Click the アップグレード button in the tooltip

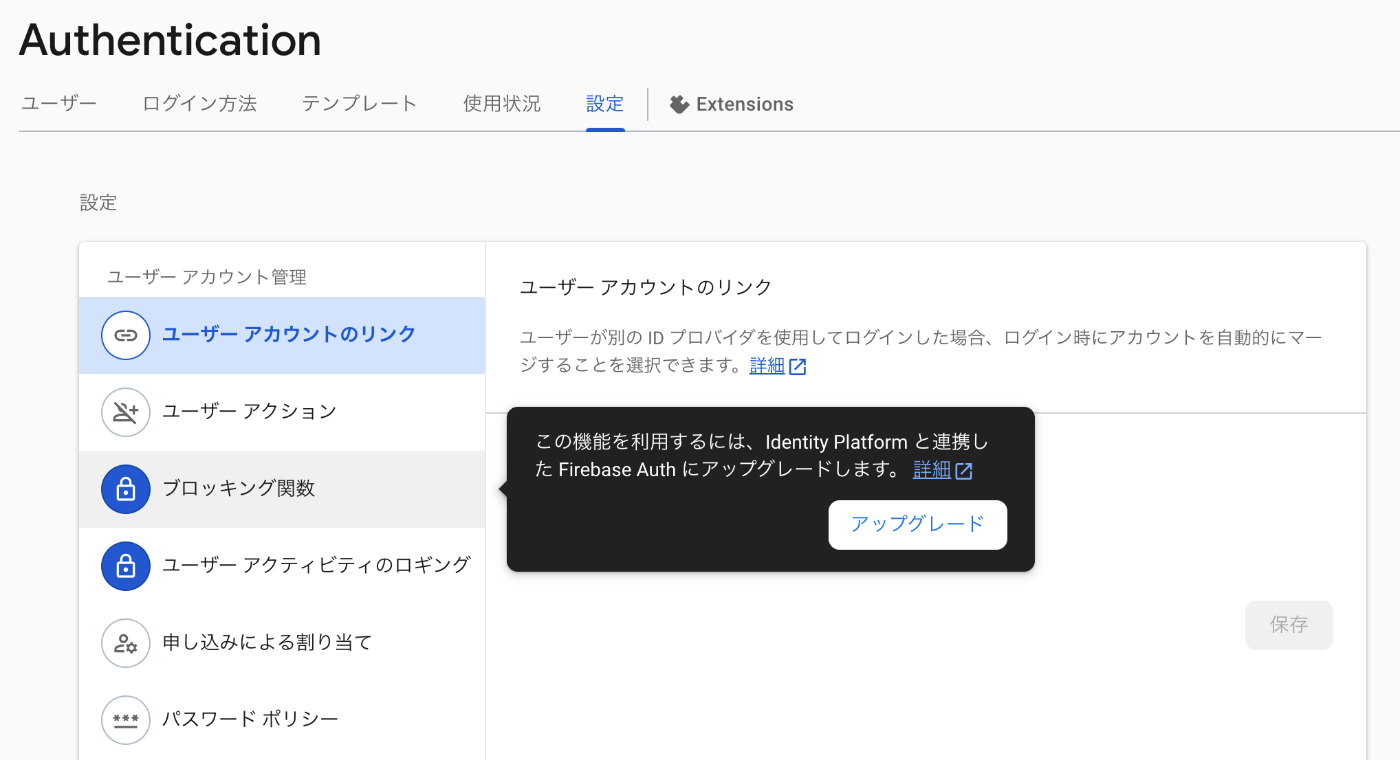(x=918, y=525)
